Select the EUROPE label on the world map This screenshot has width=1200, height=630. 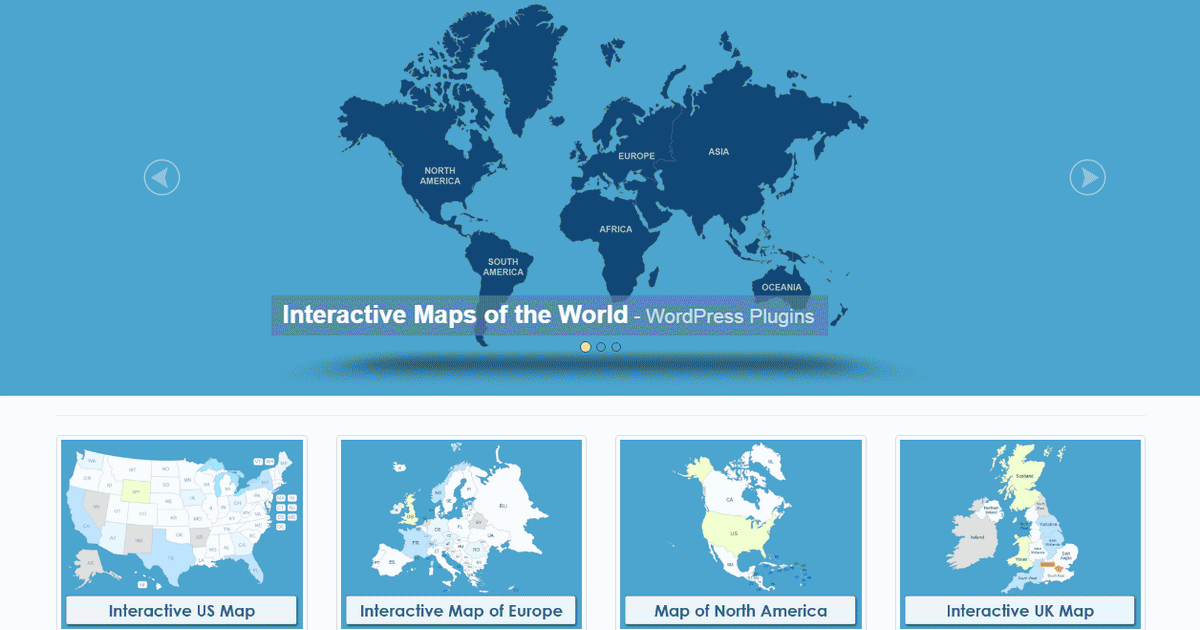[x=637, y=156]
